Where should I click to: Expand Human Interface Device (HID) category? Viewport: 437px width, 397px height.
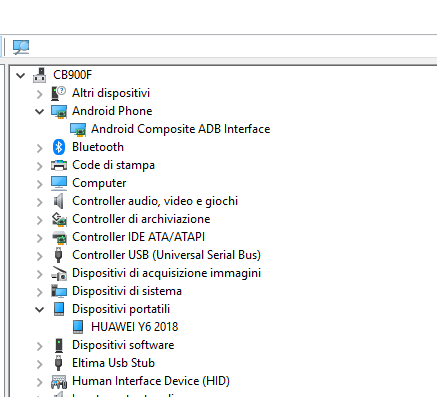pos(40,382)
